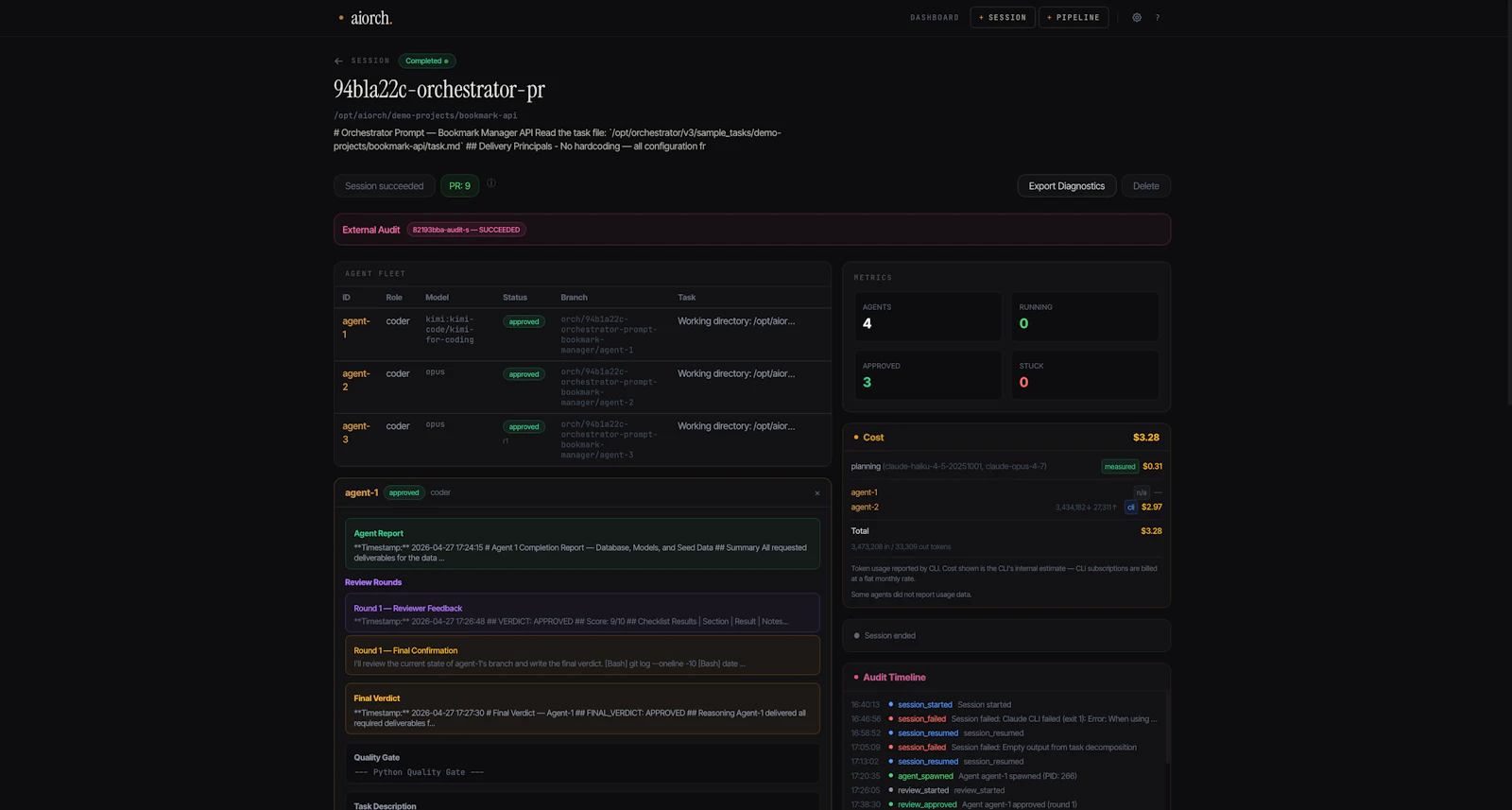Click the Session succeeded status pill
Viewport: 1512px width, 810px height.
tap(384, 186)
